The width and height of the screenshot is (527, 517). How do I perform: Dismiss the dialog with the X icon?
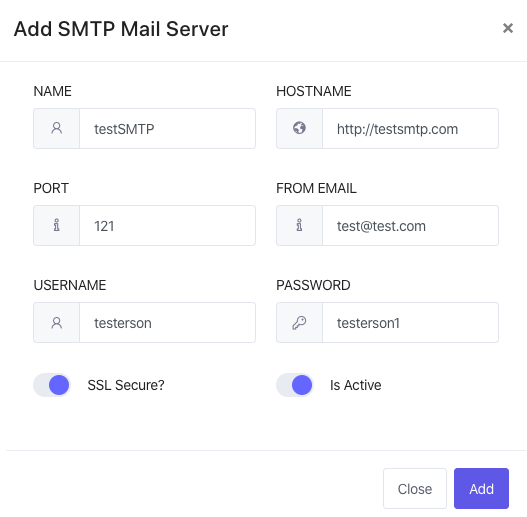click(508, 28)
